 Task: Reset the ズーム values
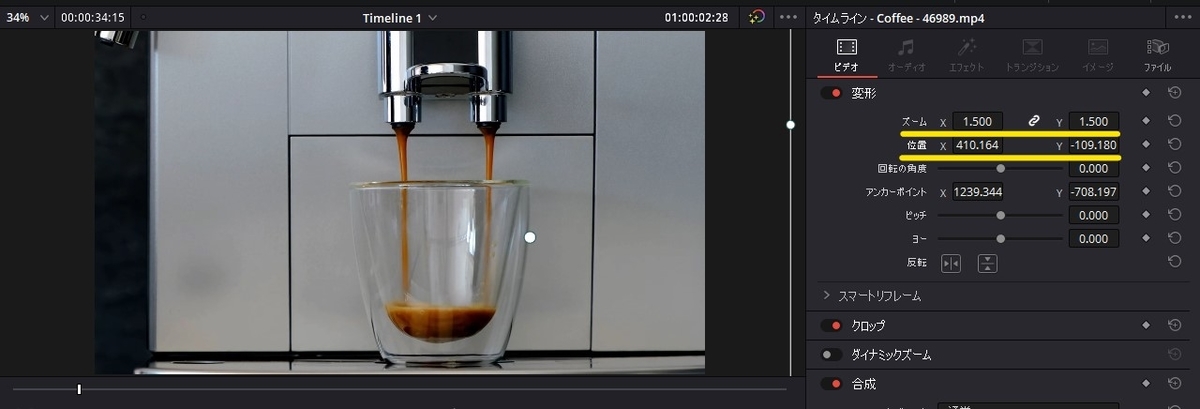1175,121
